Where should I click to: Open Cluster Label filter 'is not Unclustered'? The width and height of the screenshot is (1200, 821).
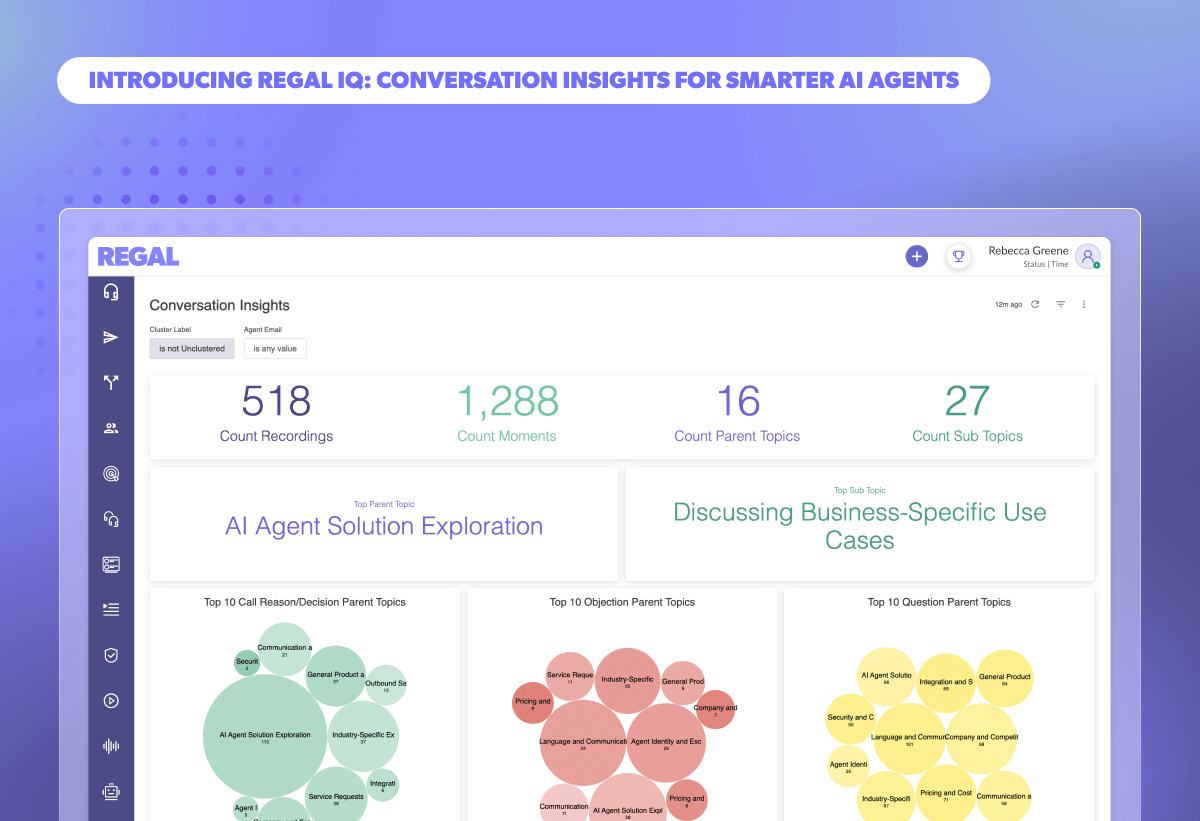(x=191, y=349)
